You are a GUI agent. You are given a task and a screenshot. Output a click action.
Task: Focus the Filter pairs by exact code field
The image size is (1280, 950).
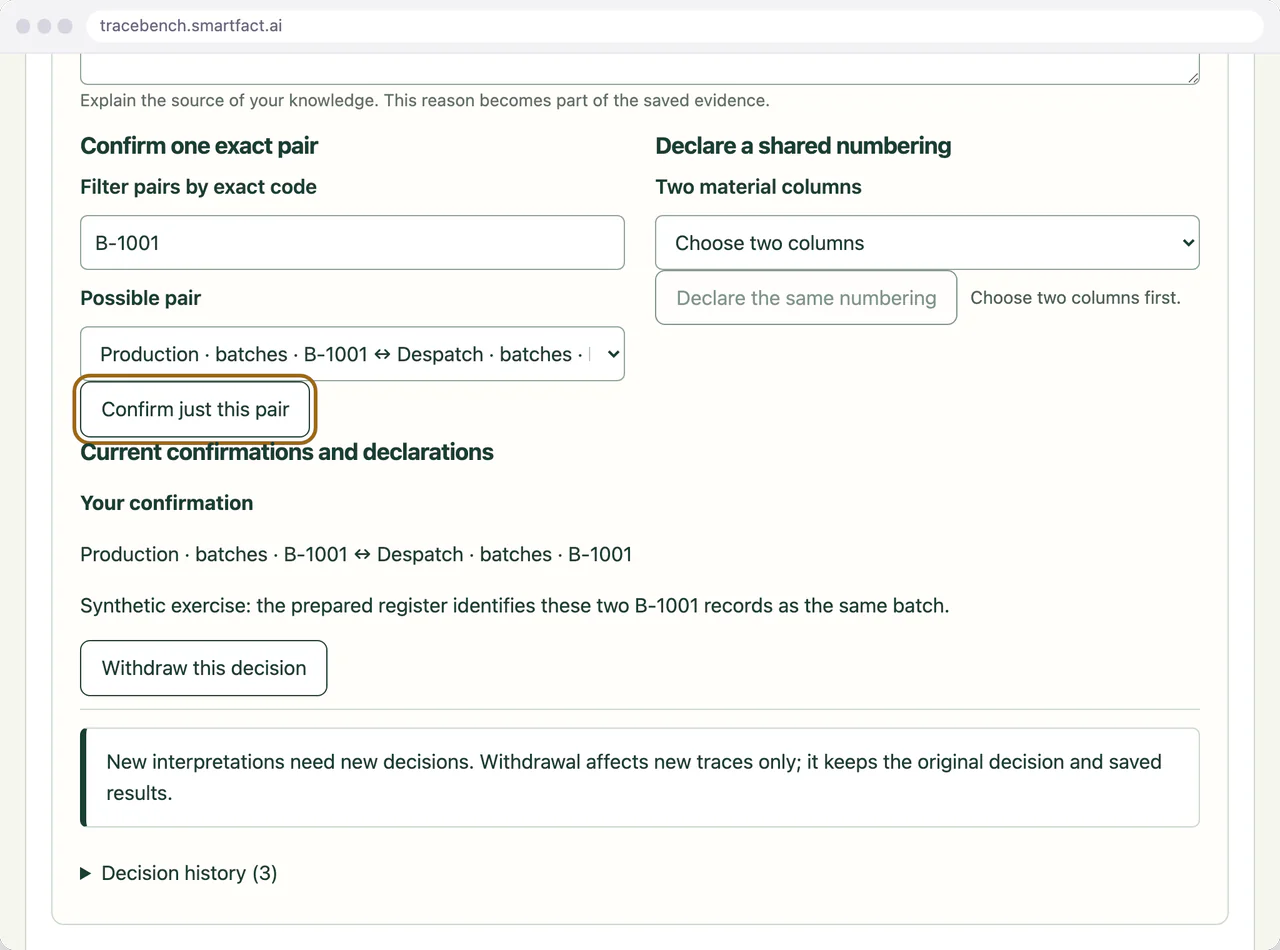(x=352, y=243)
